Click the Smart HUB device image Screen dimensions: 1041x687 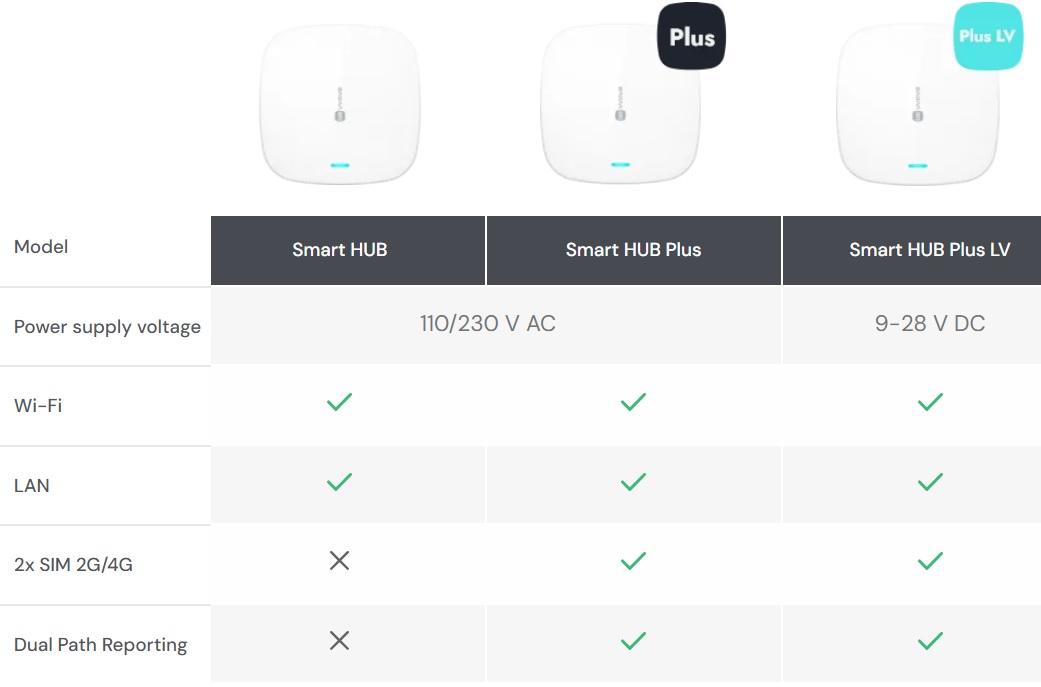[339, 106]
